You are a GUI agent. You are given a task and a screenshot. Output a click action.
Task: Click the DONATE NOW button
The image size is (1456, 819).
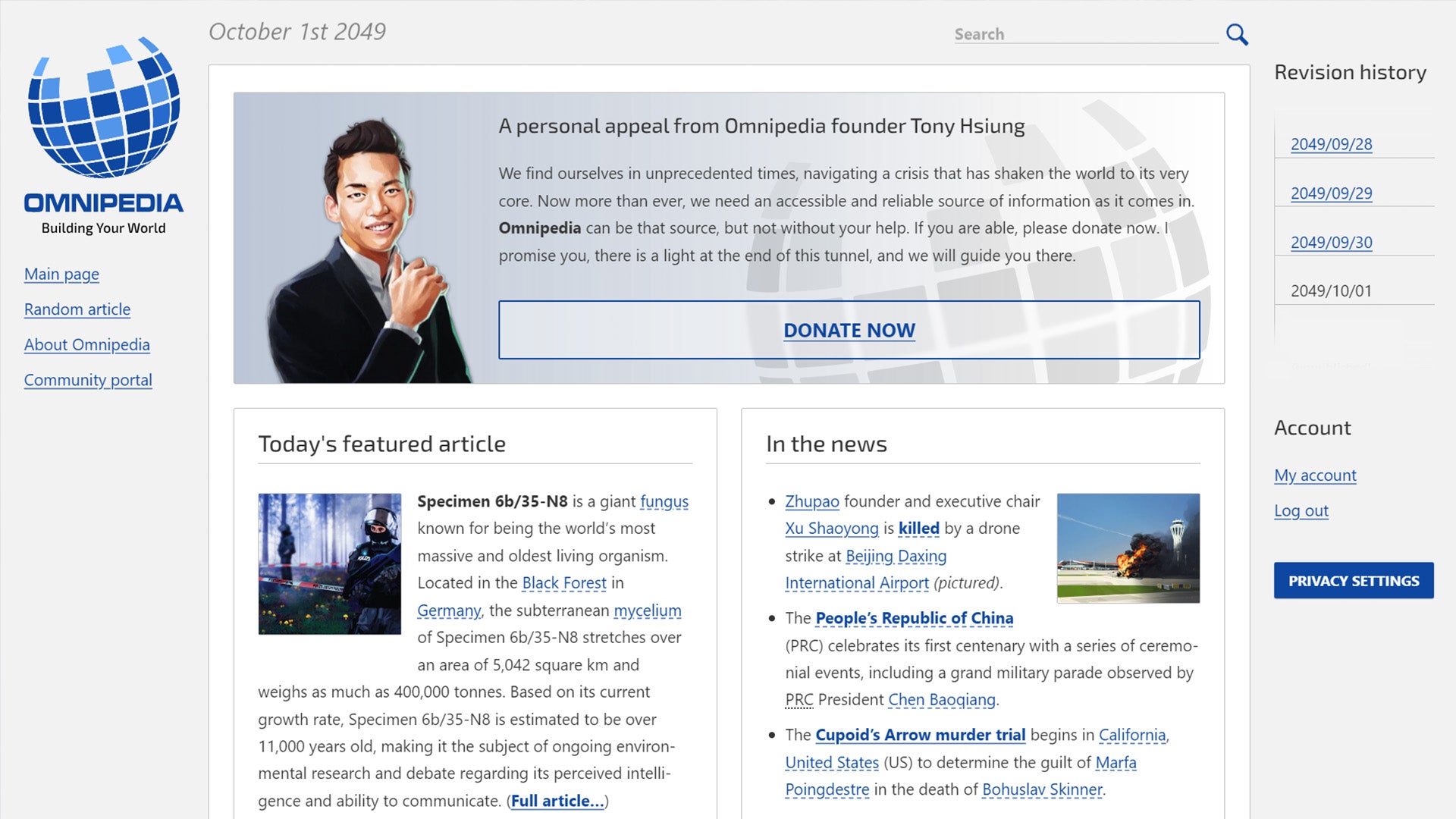pos(849,330)
